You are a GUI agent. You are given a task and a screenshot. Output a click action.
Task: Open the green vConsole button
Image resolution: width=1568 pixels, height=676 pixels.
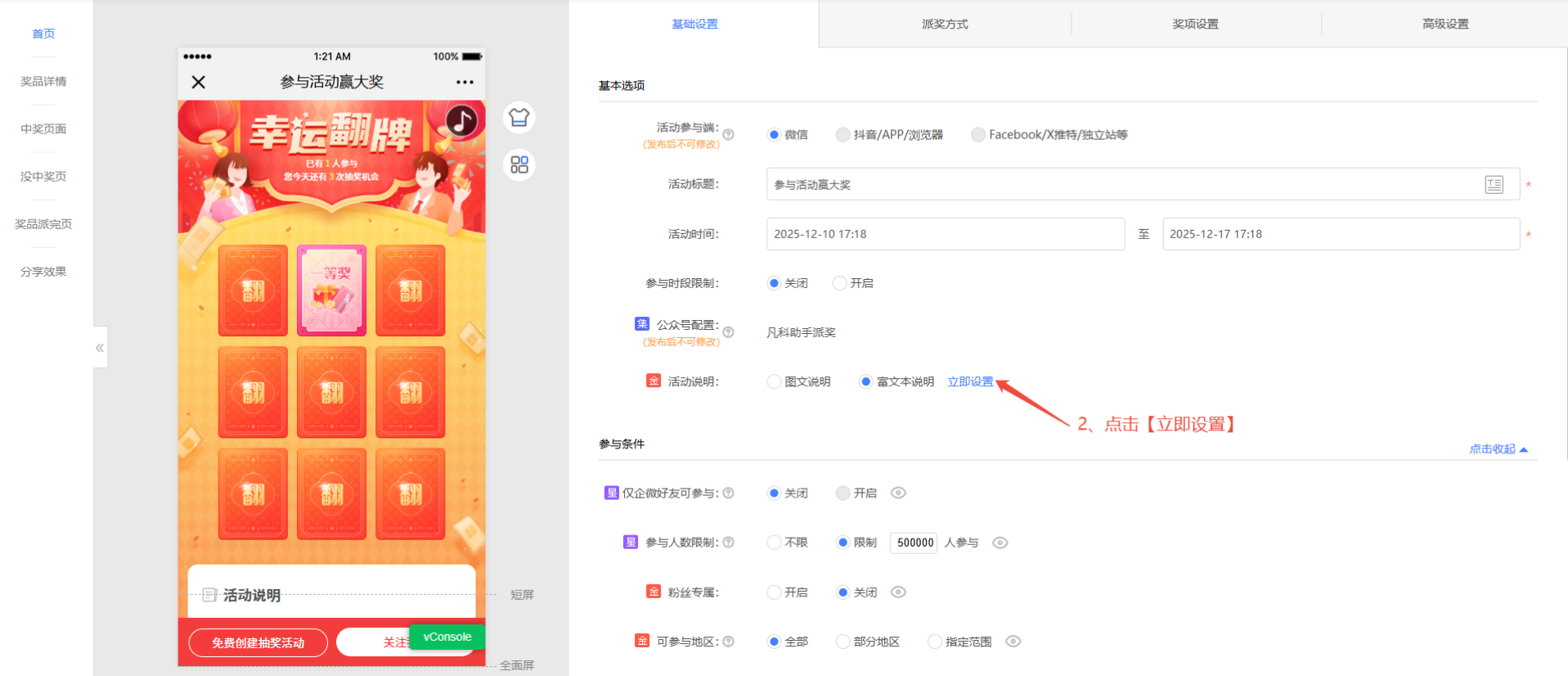(x=447, y=637)
